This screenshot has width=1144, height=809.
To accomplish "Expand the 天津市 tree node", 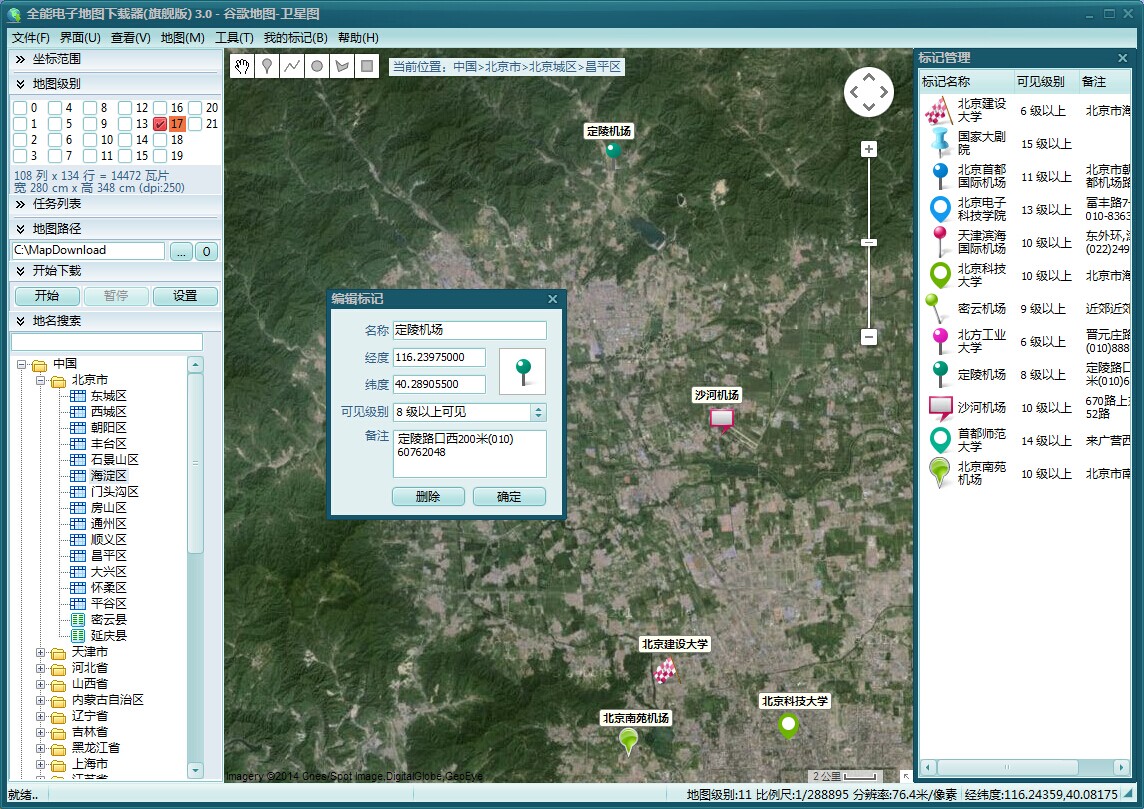I will 41,652.
